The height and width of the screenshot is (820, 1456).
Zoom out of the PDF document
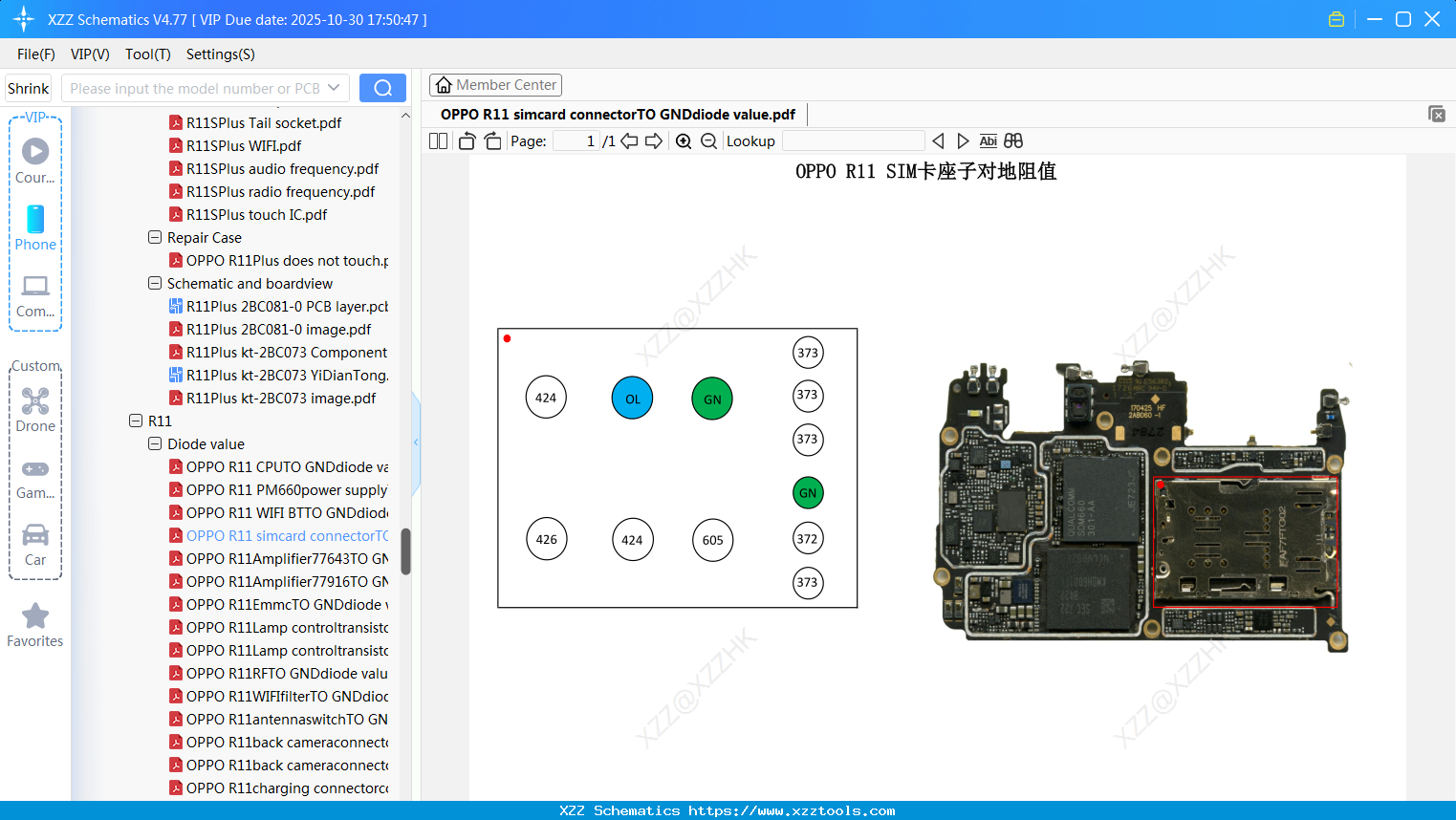click(x=707, y=140)
